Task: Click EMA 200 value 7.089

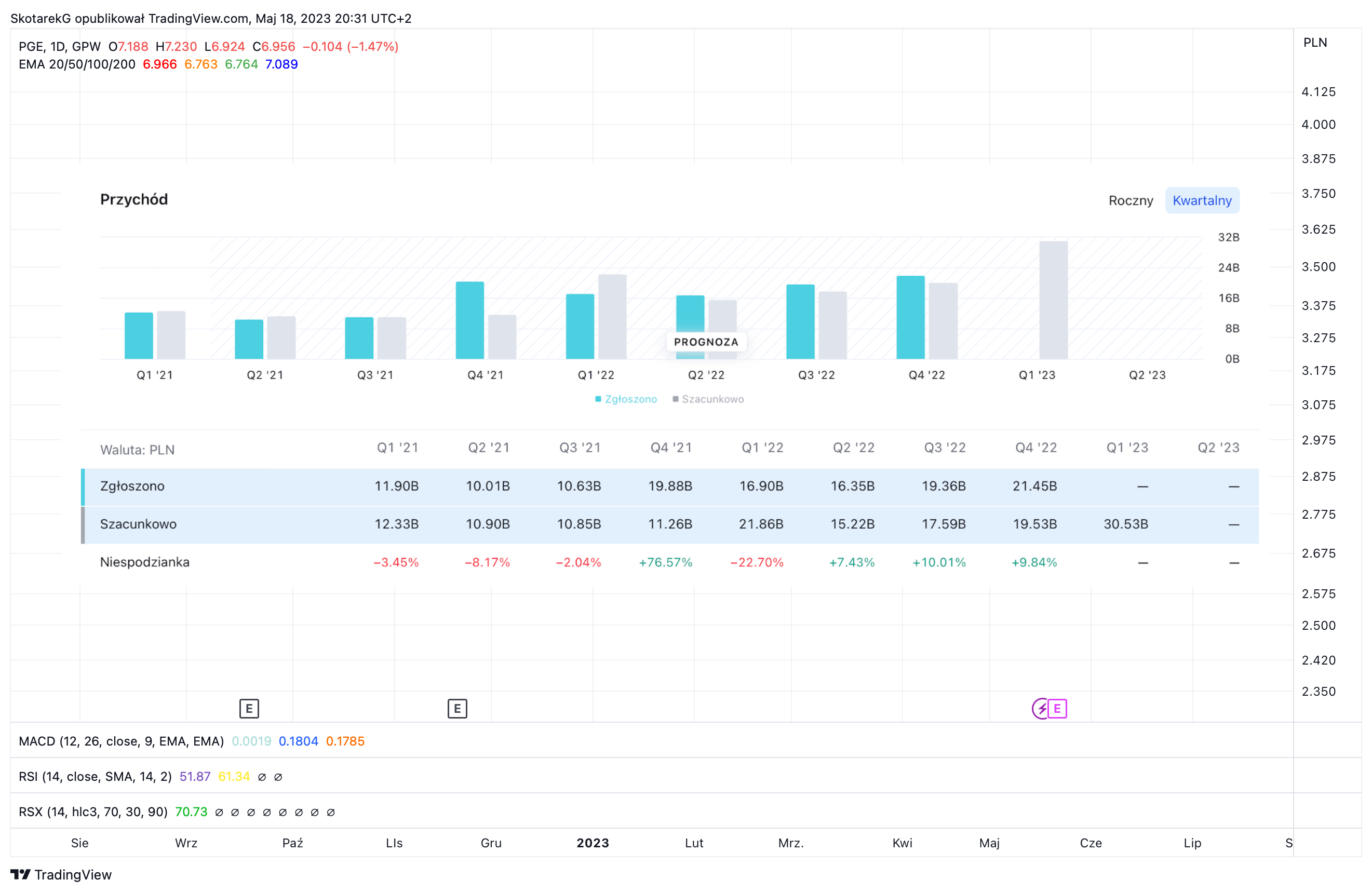Action: [x=281, y=64]
